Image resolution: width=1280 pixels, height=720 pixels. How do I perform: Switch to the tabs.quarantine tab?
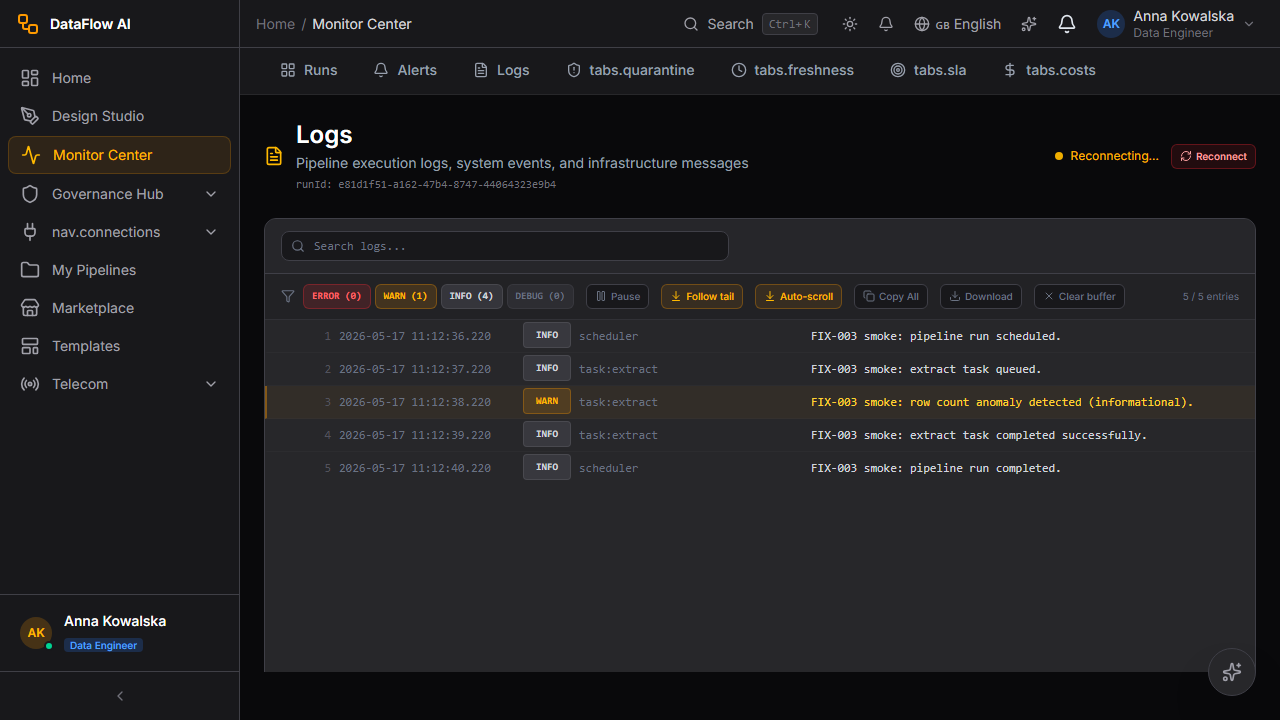[630, 70]
